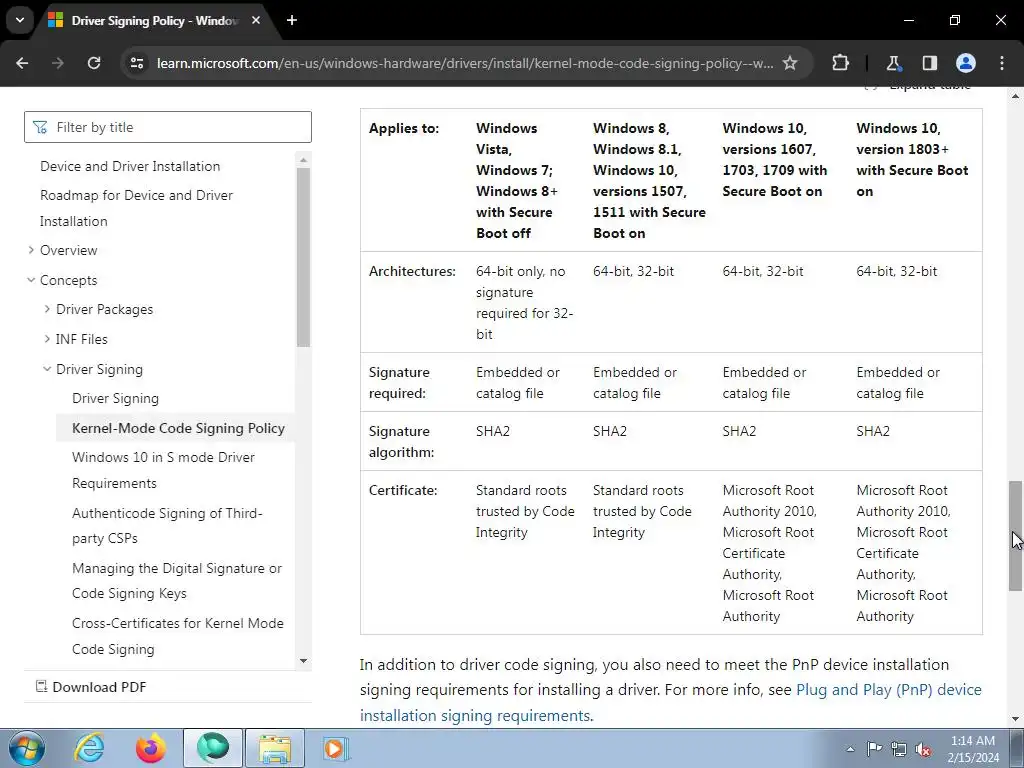Toggle the browser side panel icon
Viewport: 1024px width, 768px height.
click(x=929, y=63)
